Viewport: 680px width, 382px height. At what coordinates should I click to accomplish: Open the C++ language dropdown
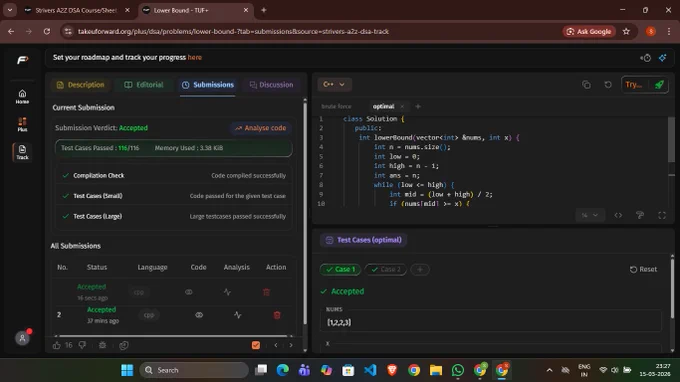tap(334, 85)
